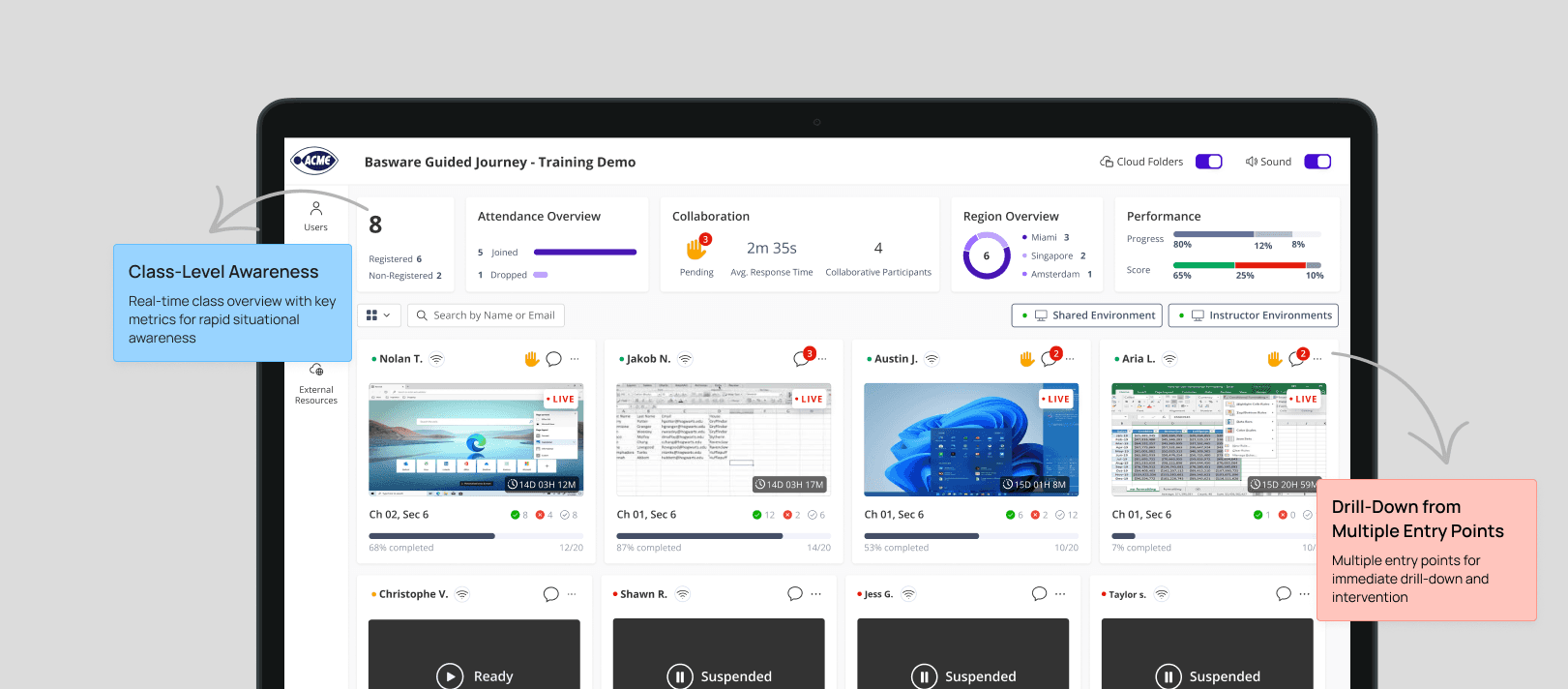The height and width of the screenshot is (689, 1568).
Task: Click the Sound speaker icon
Action: (x=1252, y=162)
